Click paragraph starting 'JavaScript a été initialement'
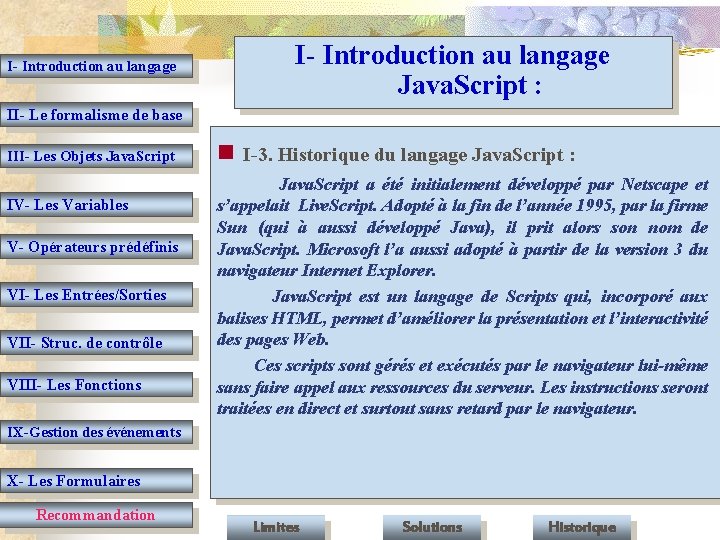Screen dimensions: 720x540 [462, 227]
